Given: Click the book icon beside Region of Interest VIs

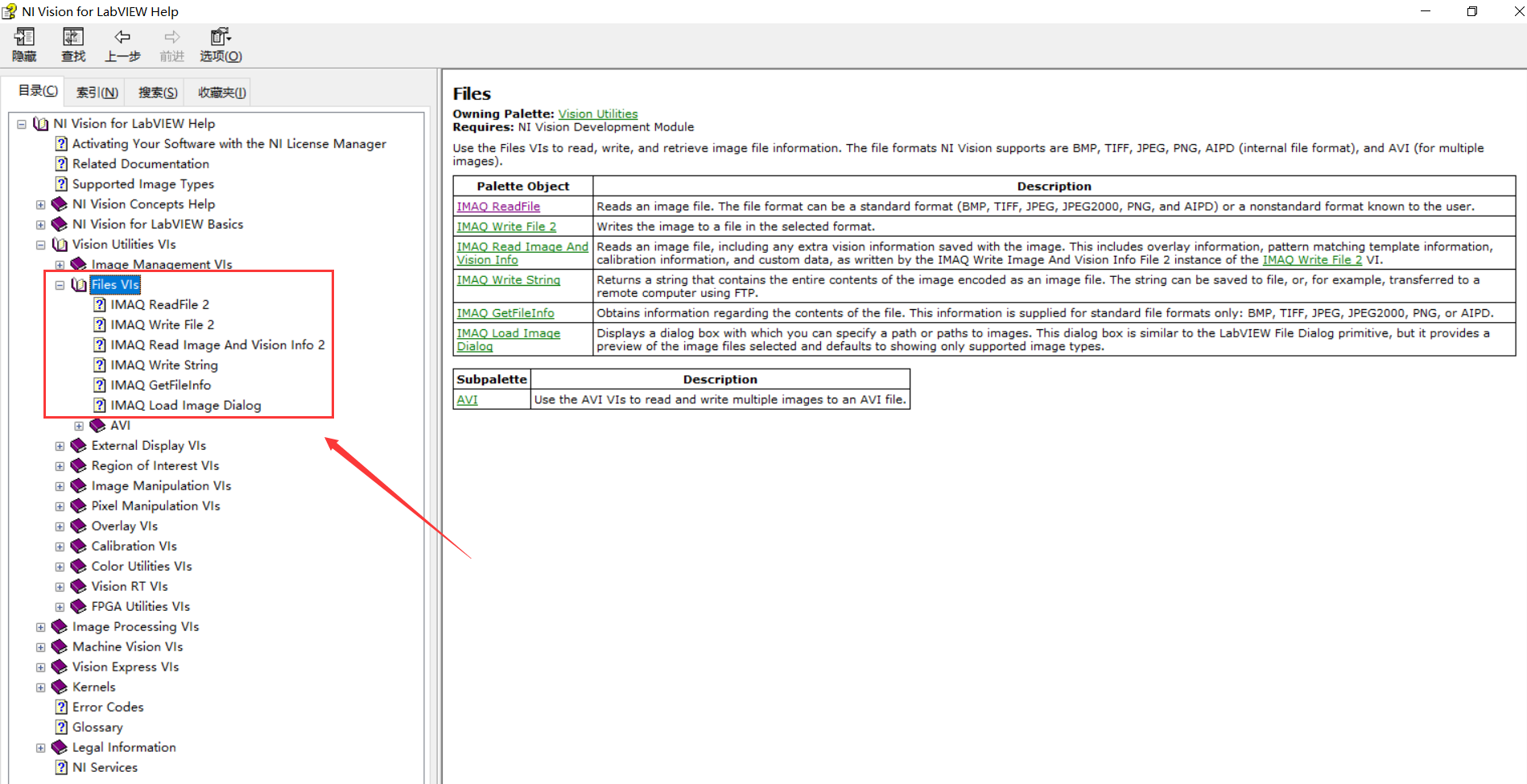Looking at the screenshot, I should (79, 466).
